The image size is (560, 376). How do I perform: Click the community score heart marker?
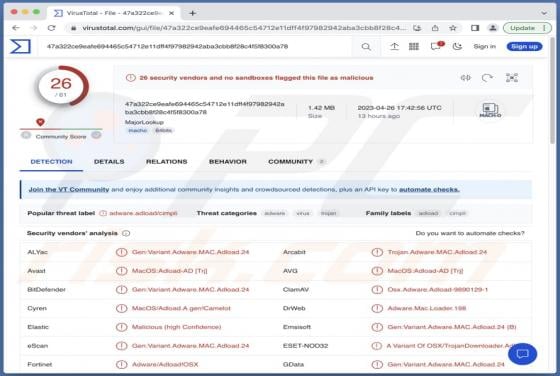click(x=40, y=122)
